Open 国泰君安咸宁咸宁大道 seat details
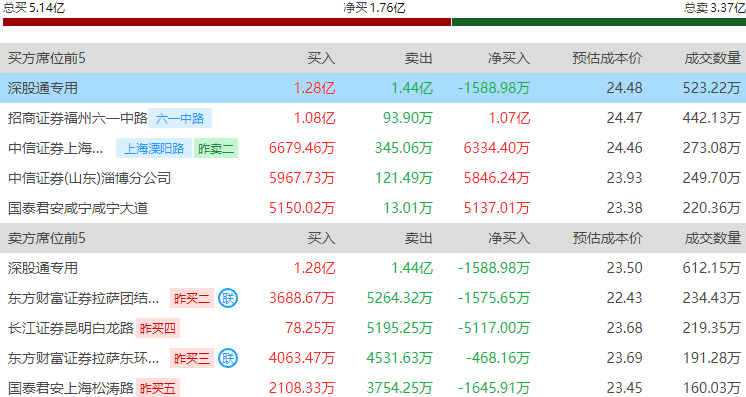 pyautogui.click(x=78, y=208)
